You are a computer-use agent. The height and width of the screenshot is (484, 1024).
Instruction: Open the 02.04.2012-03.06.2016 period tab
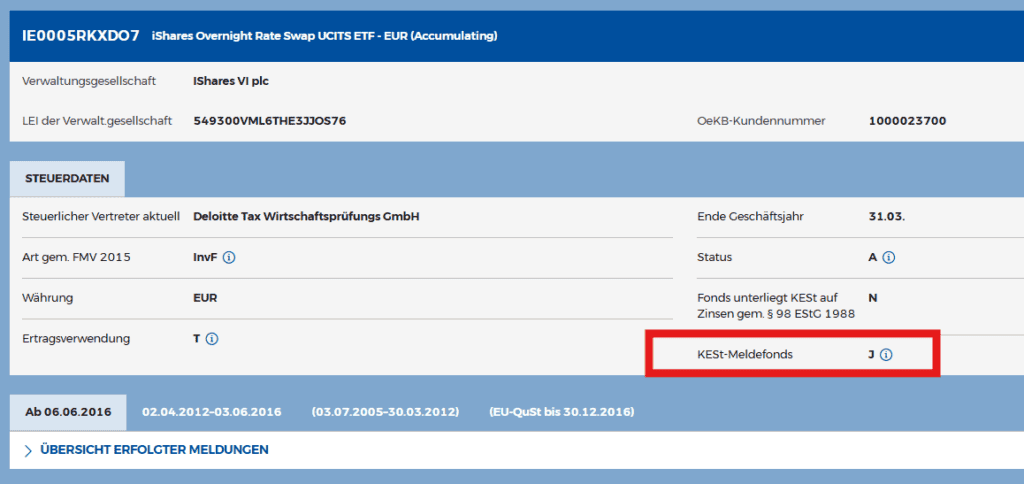212,412
